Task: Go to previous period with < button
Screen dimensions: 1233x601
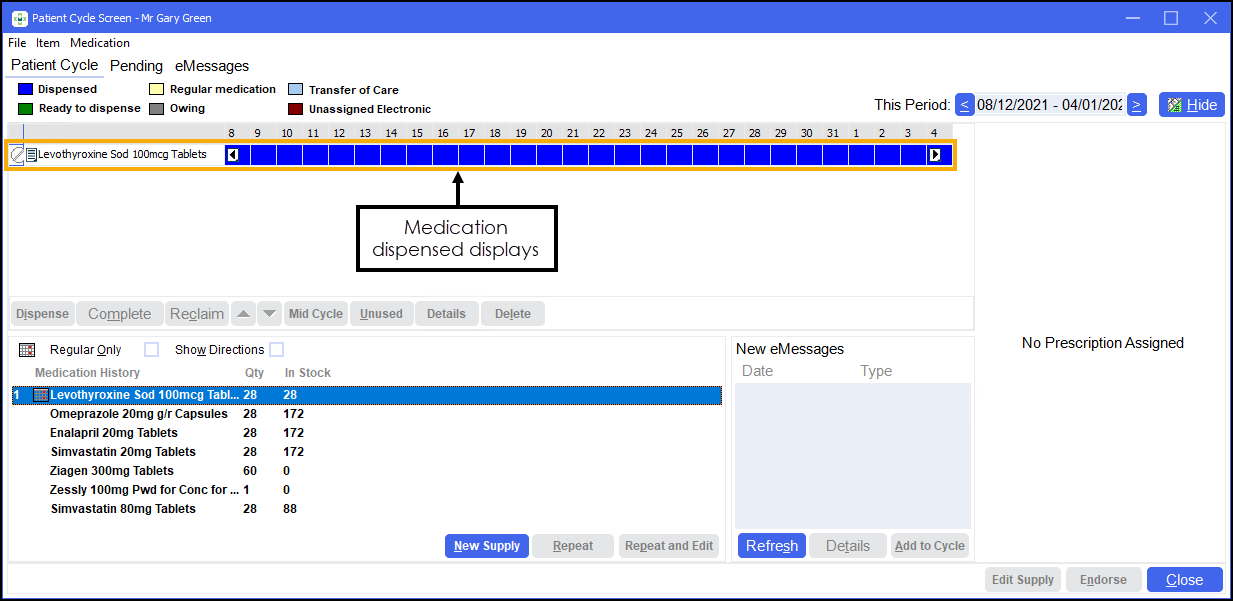Action: tap(964, 105)
